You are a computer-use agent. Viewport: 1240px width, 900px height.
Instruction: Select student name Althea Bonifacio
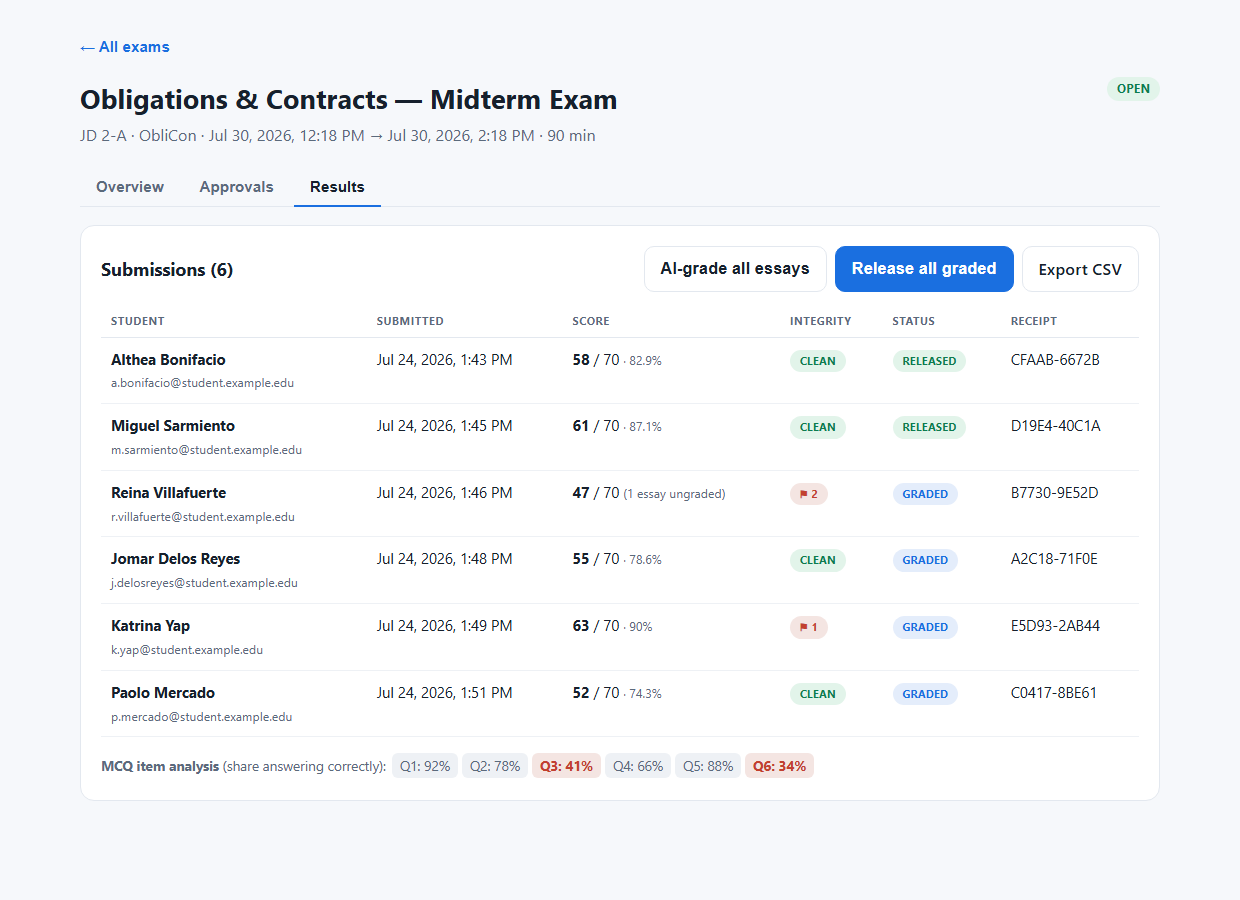[168, 360]
